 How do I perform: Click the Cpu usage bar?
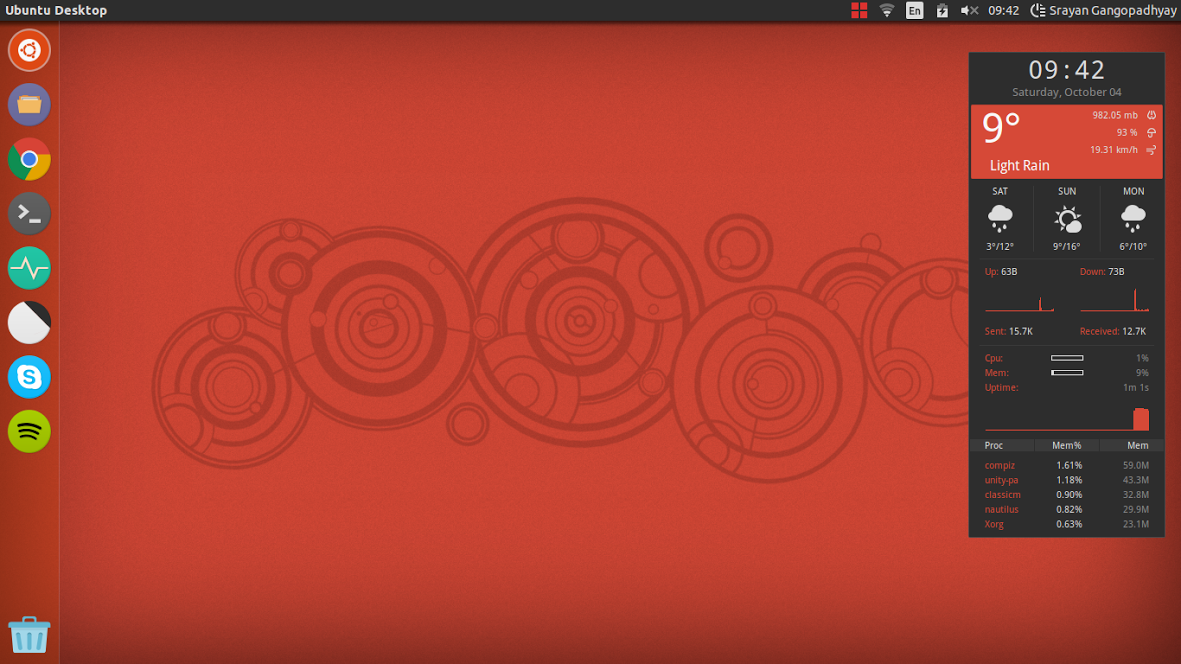click(x=1067, y=358)
